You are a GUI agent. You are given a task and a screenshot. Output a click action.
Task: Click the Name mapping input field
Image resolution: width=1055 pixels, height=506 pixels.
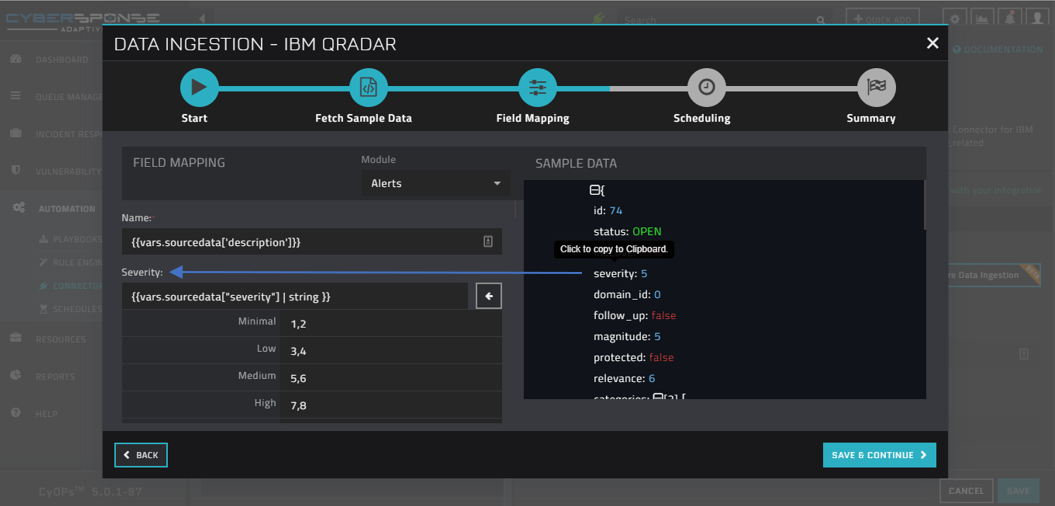300,242
